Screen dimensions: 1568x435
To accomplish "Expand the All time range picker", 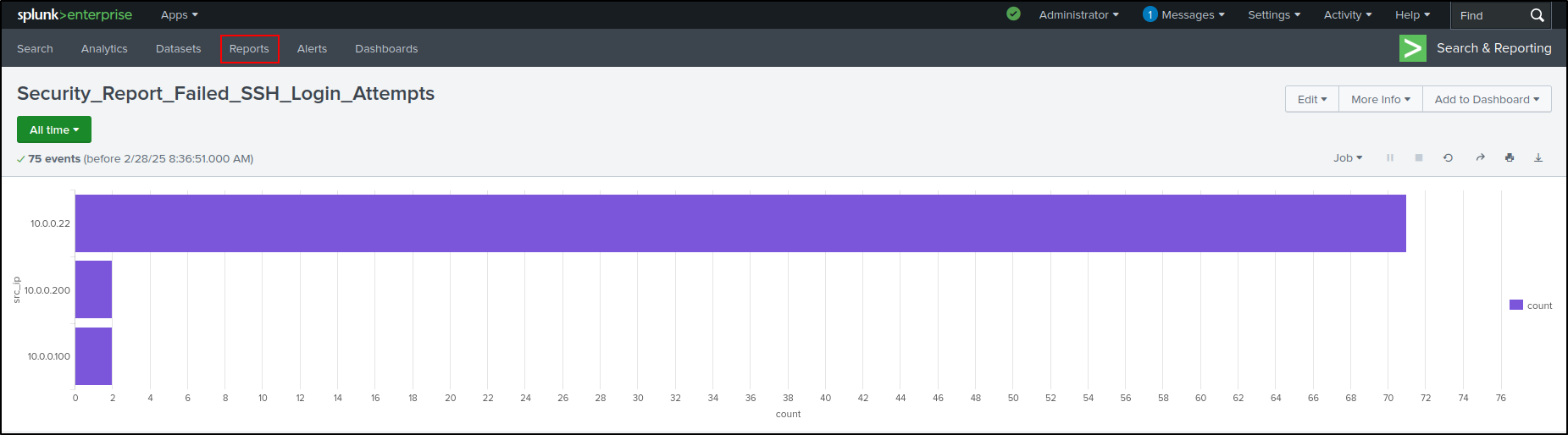I will coord(54,129).
